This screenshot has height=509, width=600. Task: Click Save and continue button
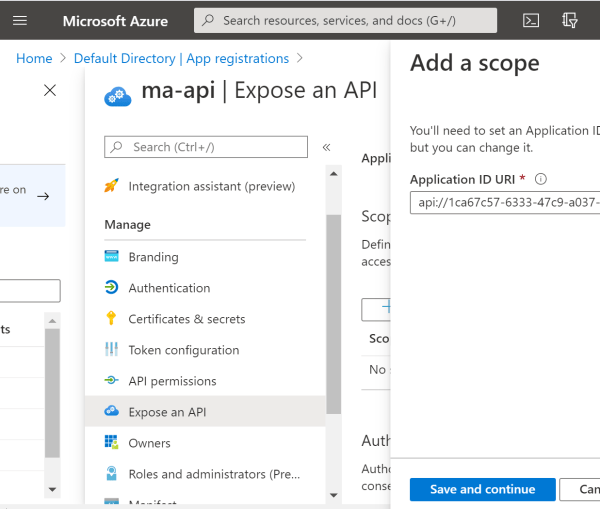[x=483, y=489]
